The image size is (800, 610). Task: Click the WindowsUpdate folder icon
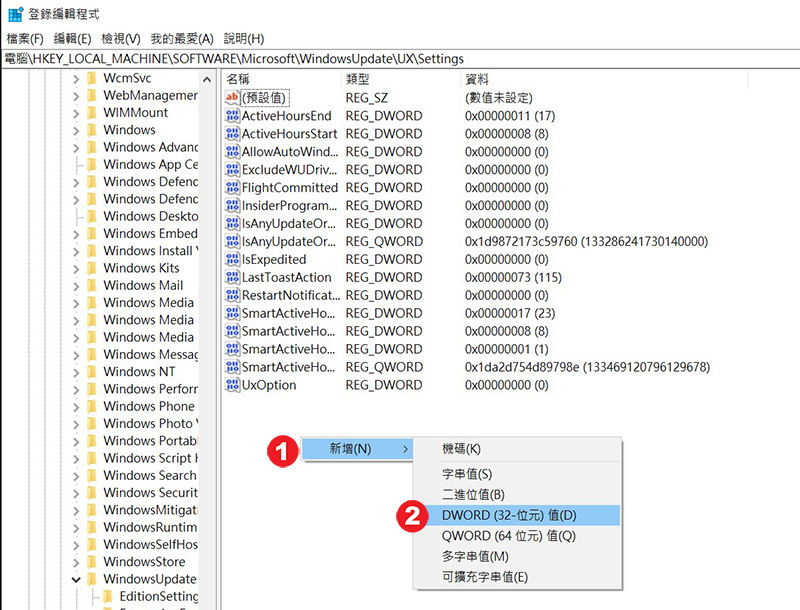point(92,579)
